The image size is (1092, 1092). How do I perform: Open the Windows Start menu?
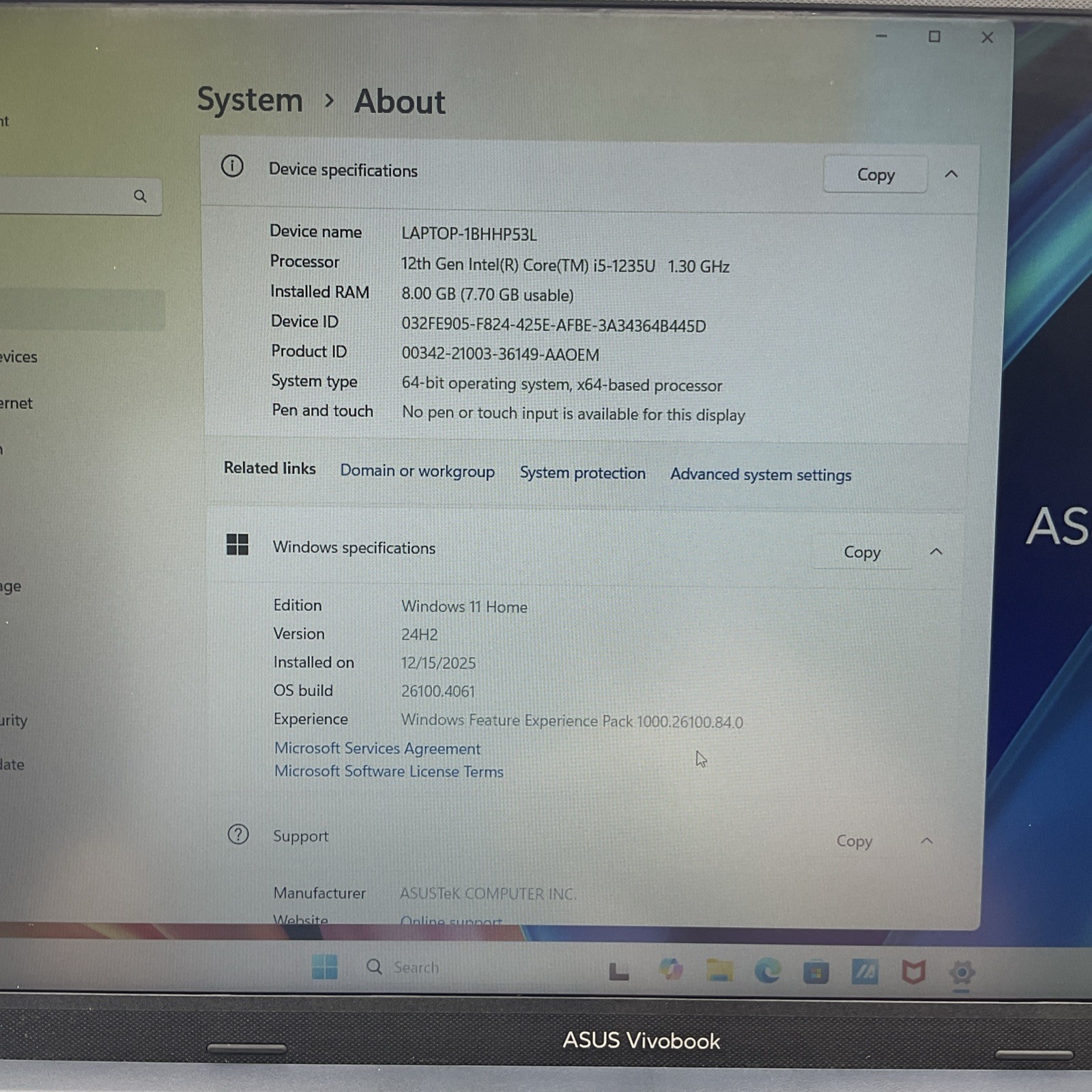pos(325,966)
